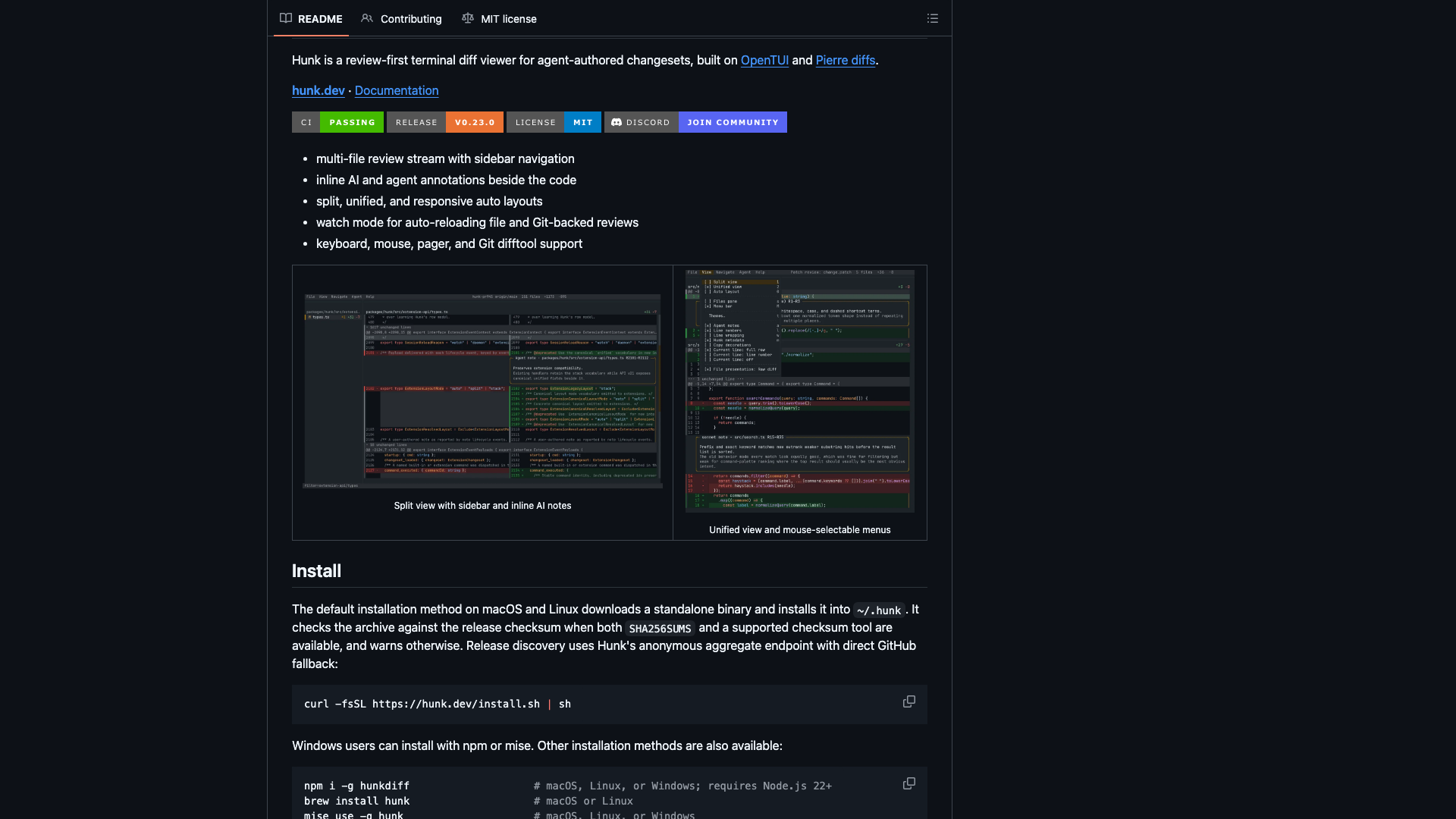Open the MIT license tab
The height and width of the screenshot is (819, 1456).
point(499,18)
